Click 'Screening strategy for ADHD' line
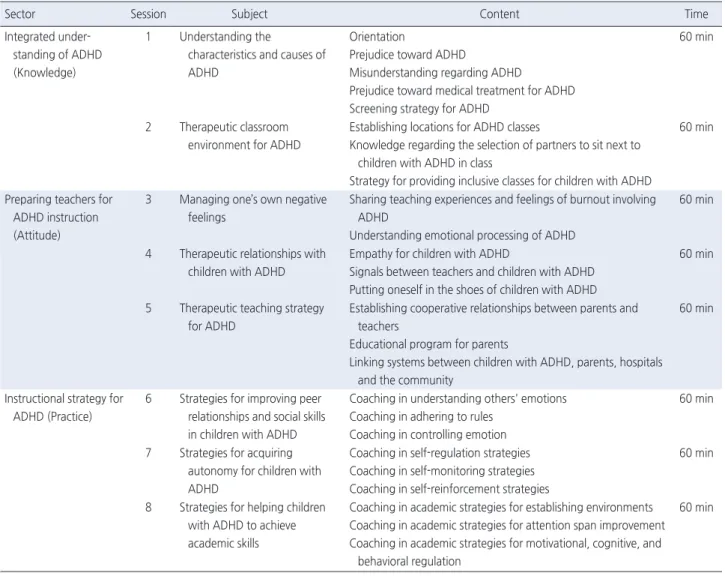Viewport: 725px width, 576px height. coord(419,109)
